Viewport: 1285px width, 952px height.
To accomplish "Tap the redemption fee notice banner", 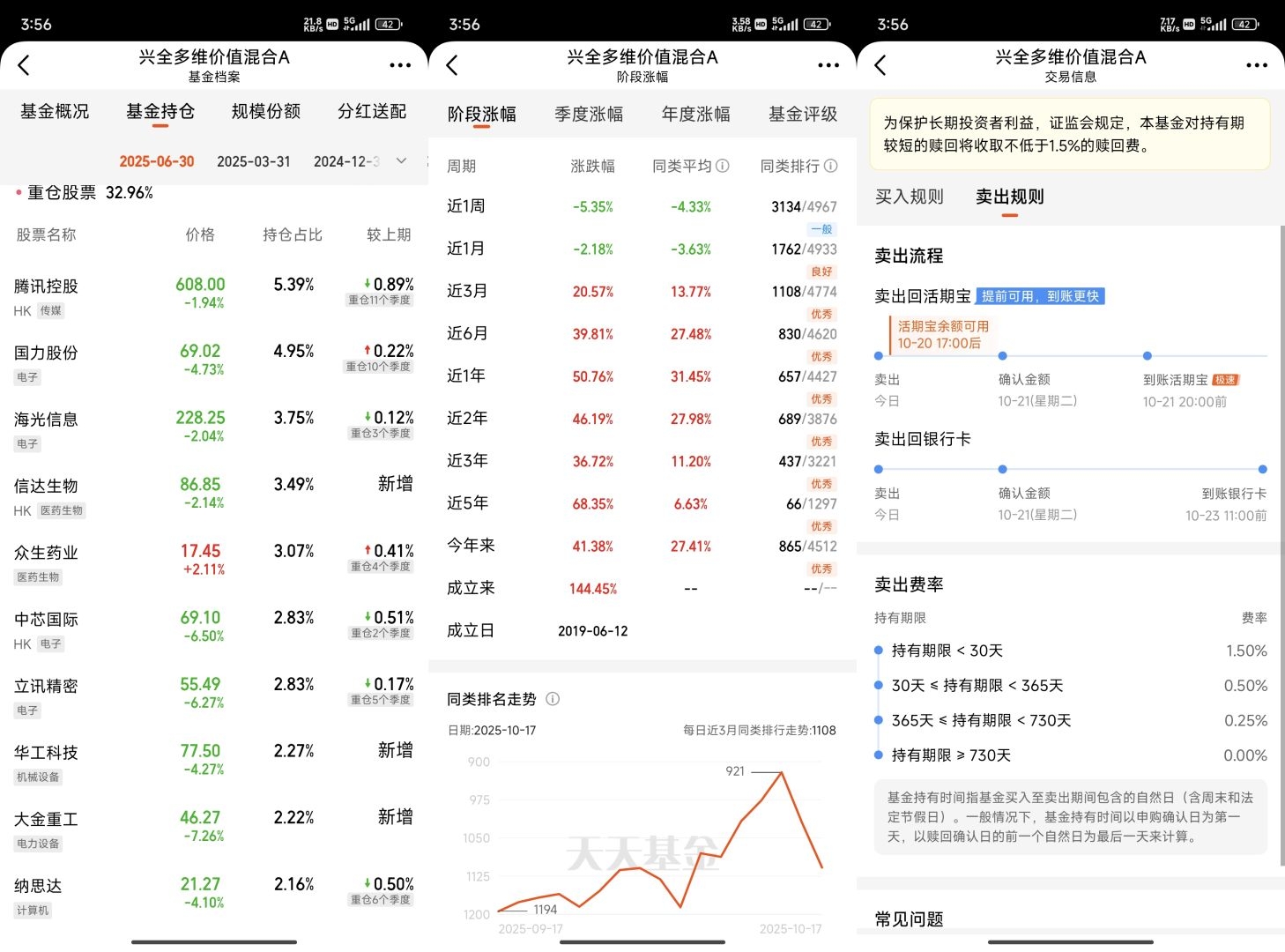I will click(x=1070, y=134).
